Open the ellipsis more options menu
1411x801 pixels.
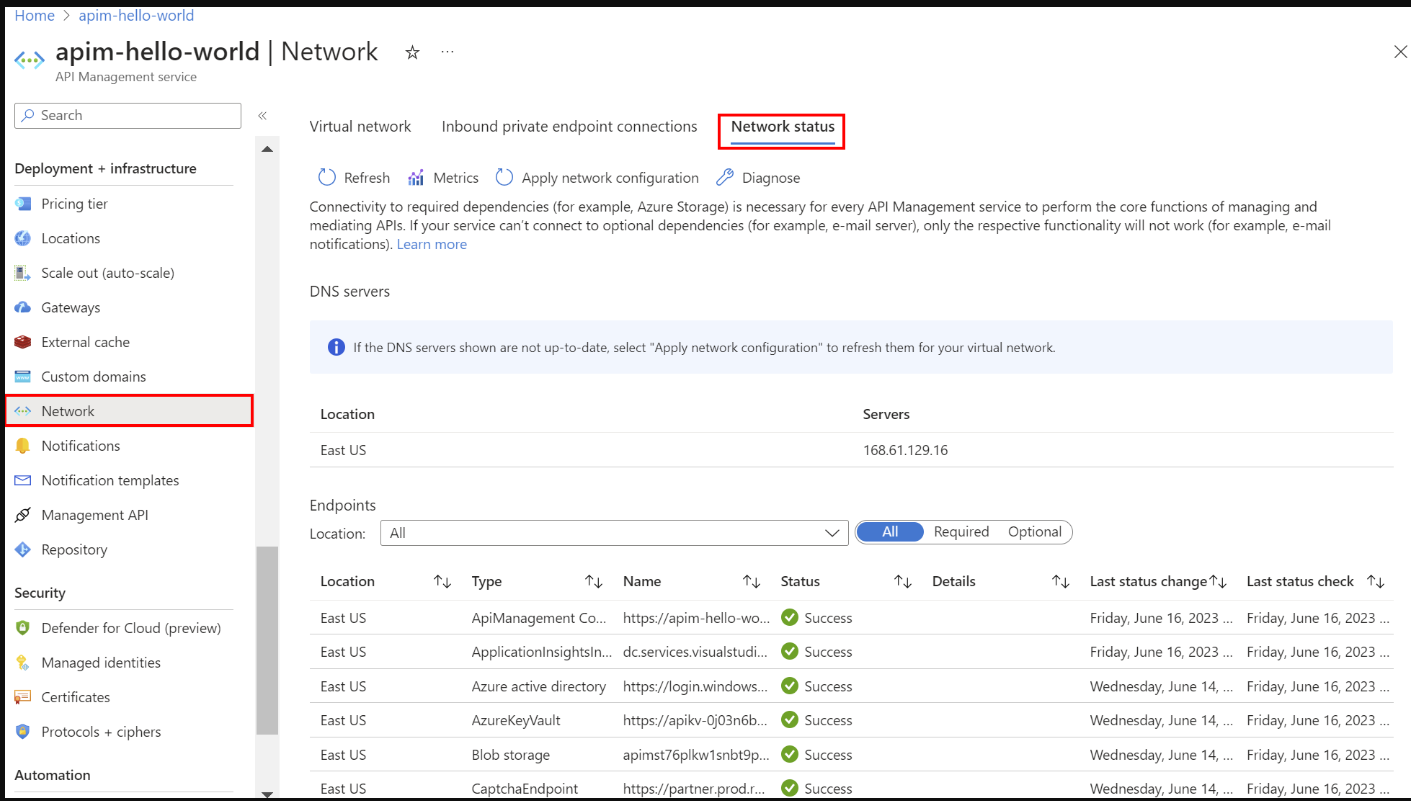(447, 51)
